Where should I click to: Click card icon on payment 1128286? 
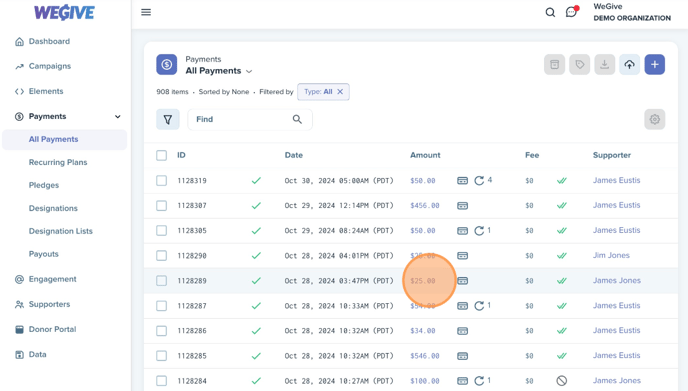(462, 331)
